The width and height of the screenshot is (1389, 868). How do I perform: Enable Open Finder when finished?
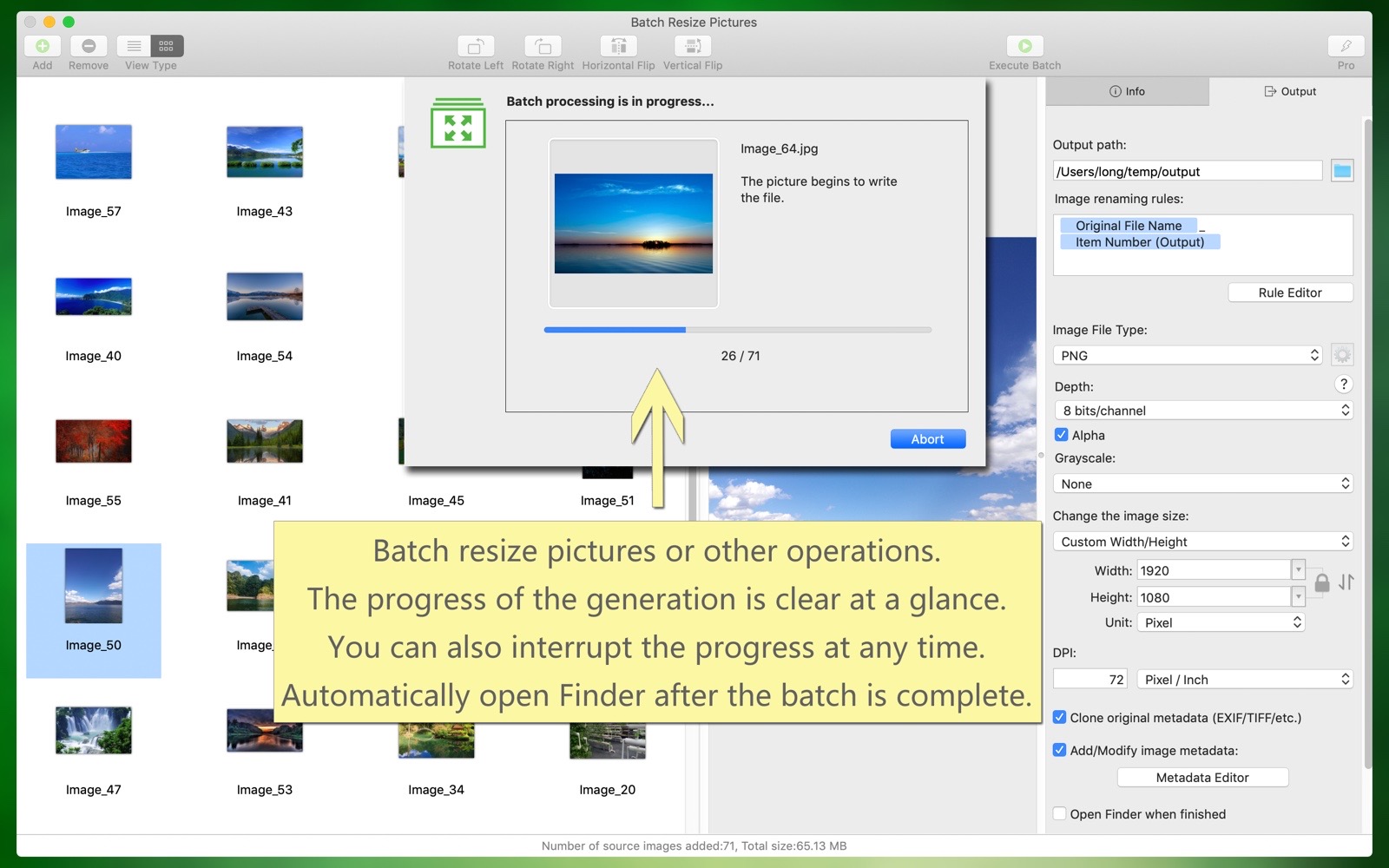coord(1060,814)
